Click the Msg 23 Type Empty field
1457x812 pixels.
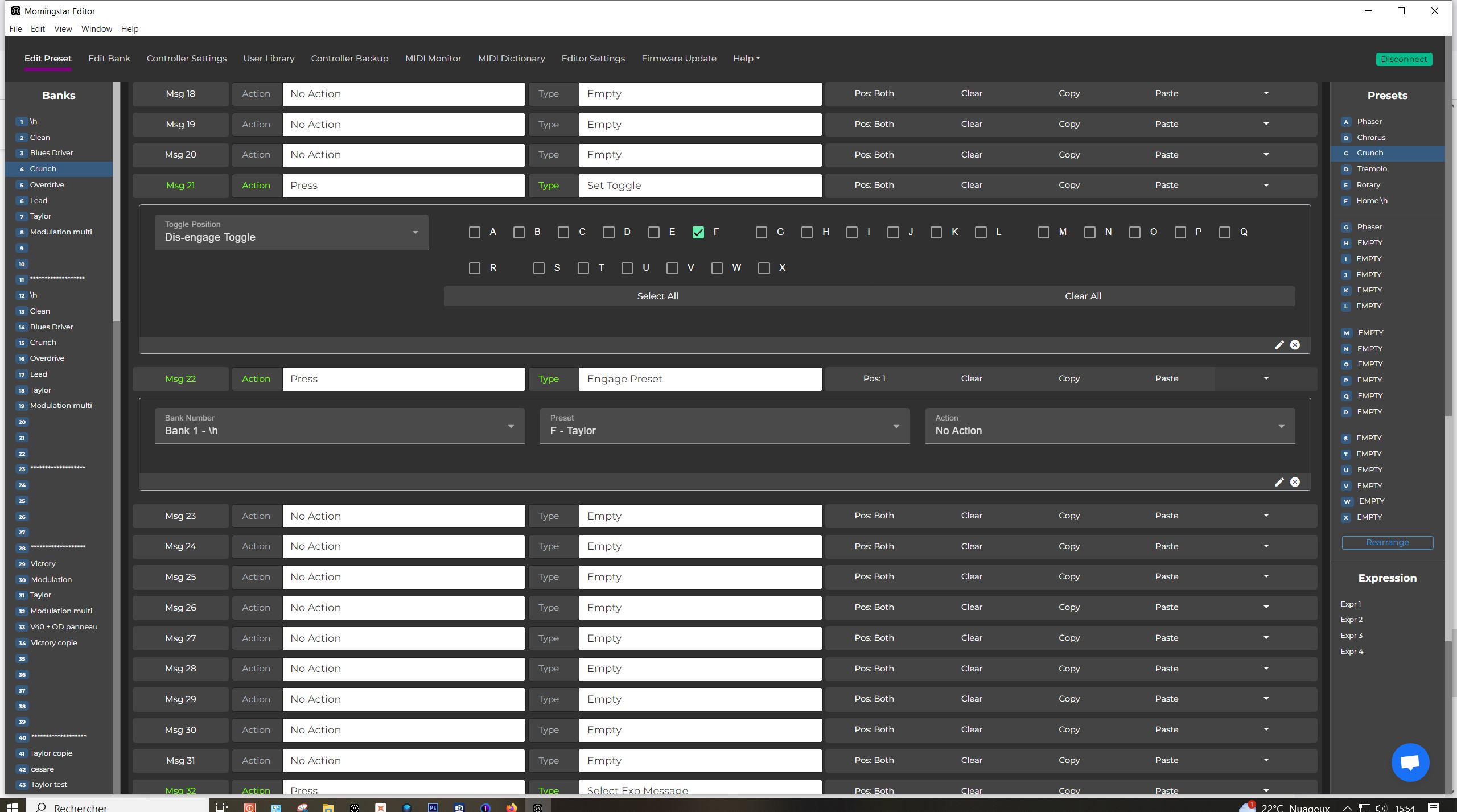[699, 516]
